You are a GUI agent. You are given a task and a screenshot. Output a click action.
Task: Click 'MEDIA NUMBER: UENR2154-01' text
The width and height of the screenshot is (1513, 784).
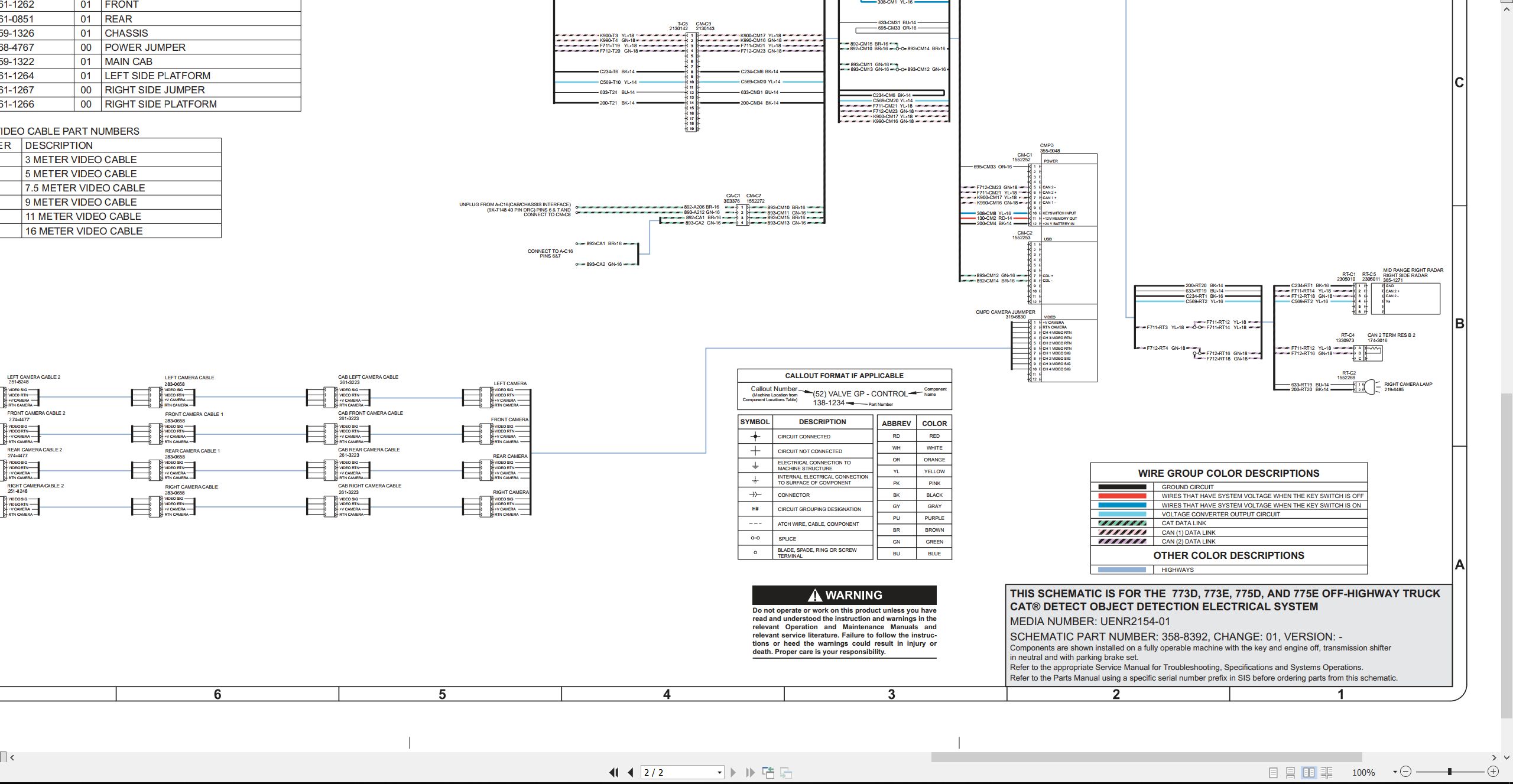pos(1090,622)
